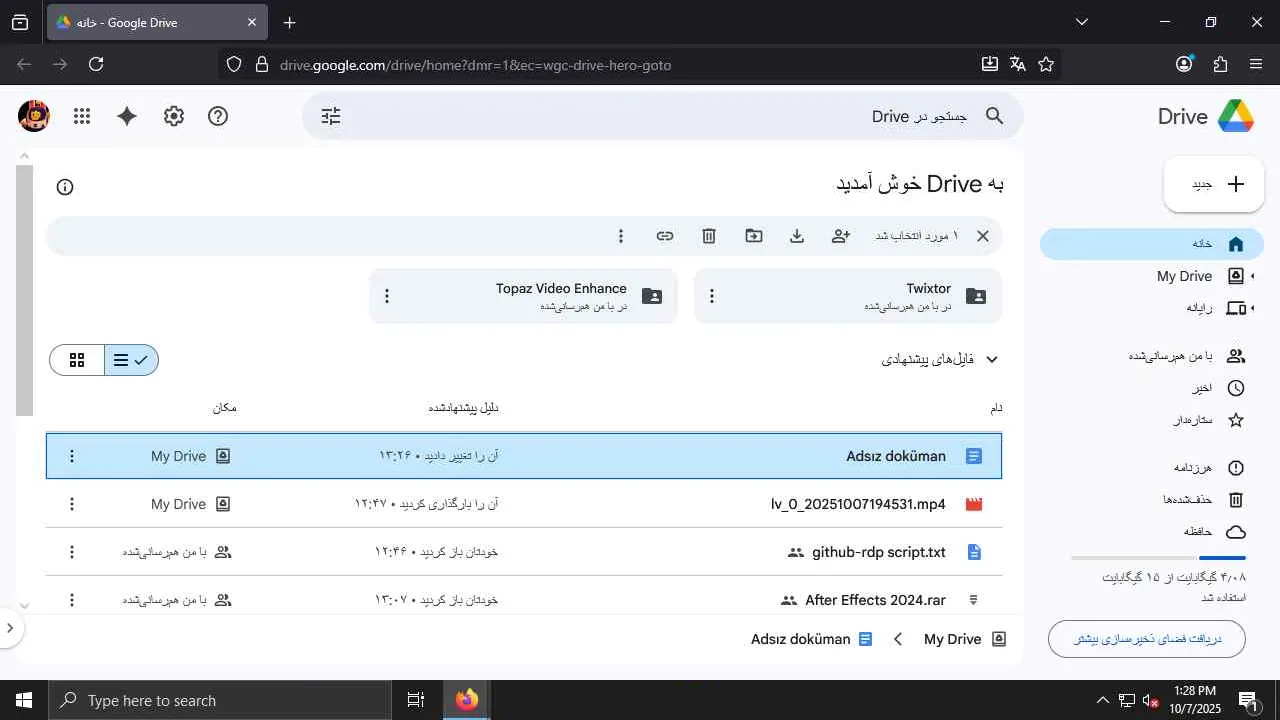1280x720 pixels.
Task: Open the Firefox application menu
Action: pyautogui.click(x=1256, y=64)
